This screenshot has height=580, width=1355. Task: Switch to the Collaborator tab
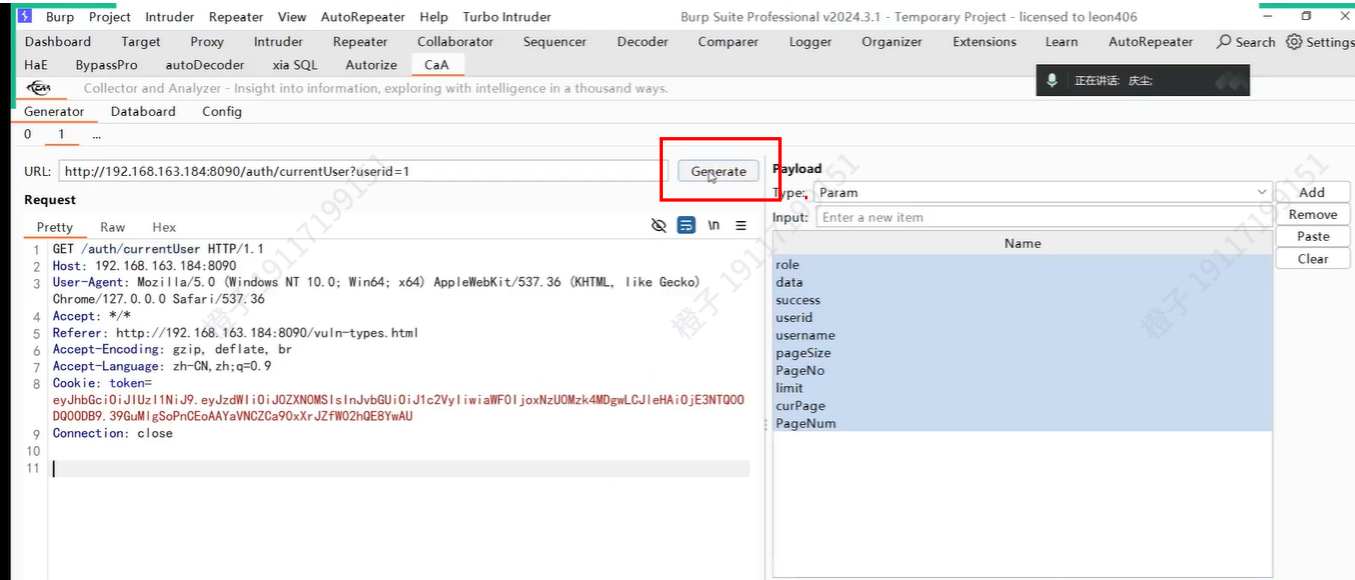455,42
